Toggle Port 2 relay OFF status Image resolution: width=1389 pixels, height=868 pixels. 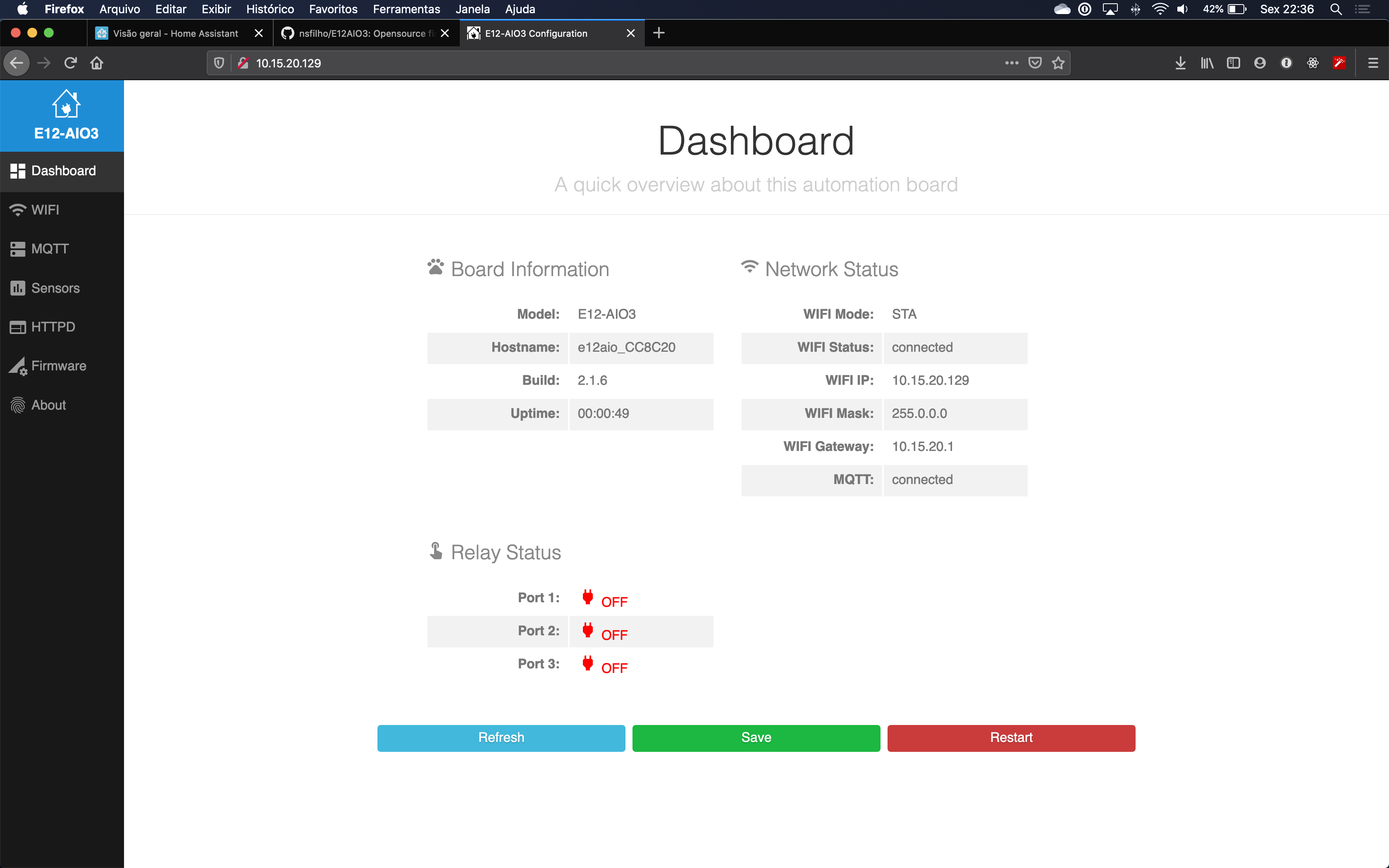click(x=613, y=635)
